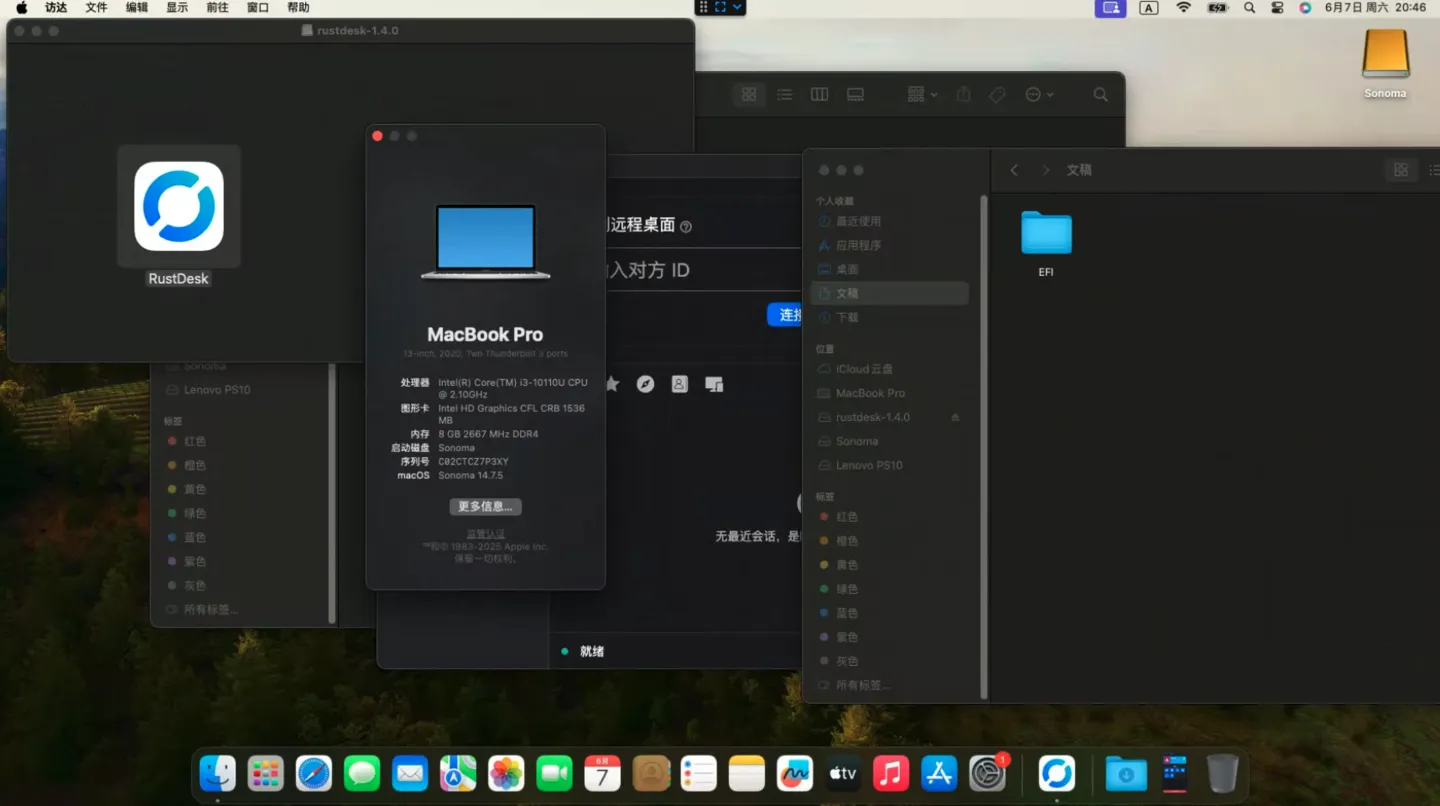Eject the rustdesk-1.4.0 volume in sidebar
Viewport: 1440px width, 806px height.
pos(955,417)
